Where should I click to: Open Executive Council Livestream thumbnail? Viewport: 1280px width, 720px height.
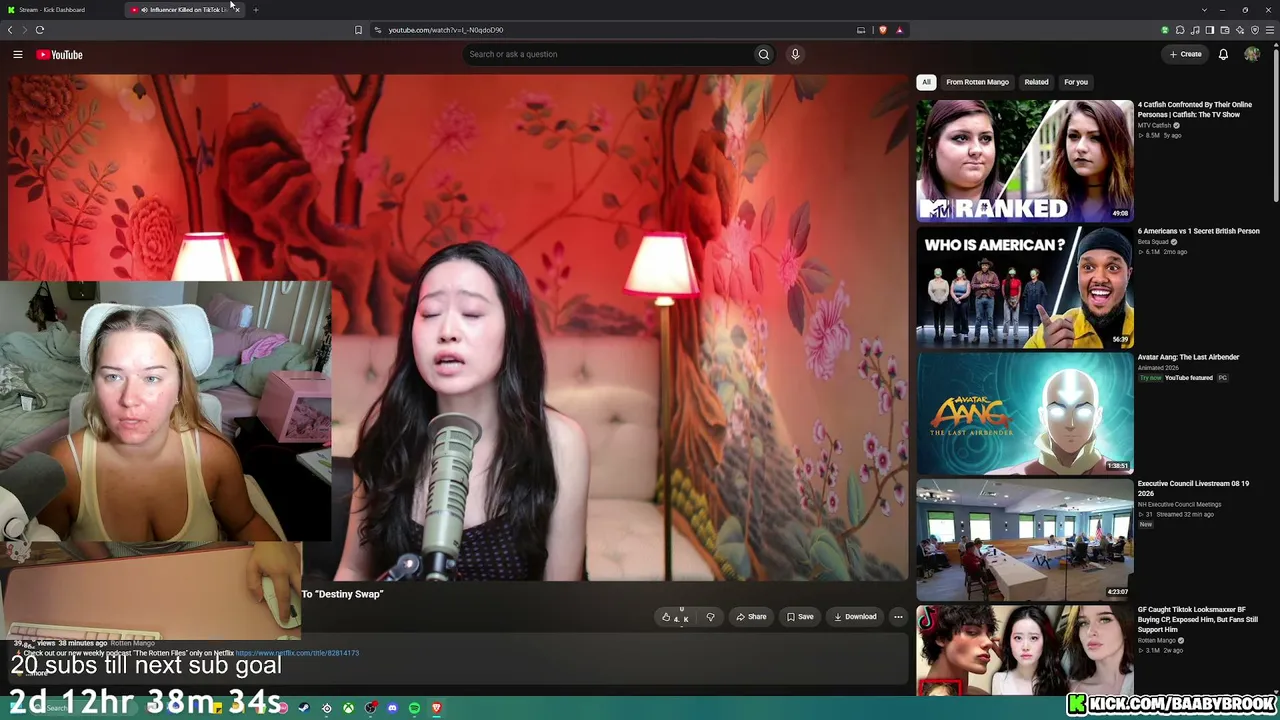click(x=1025, y=540)
